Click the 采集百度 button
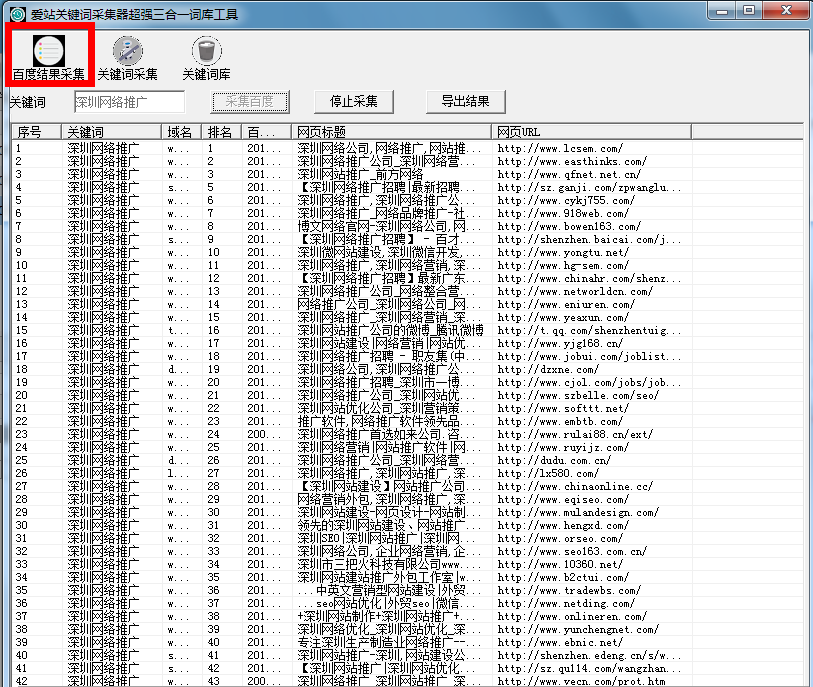The width and height of the screenshot is (813, 687). pyautogui.click(x=250, y=102)
